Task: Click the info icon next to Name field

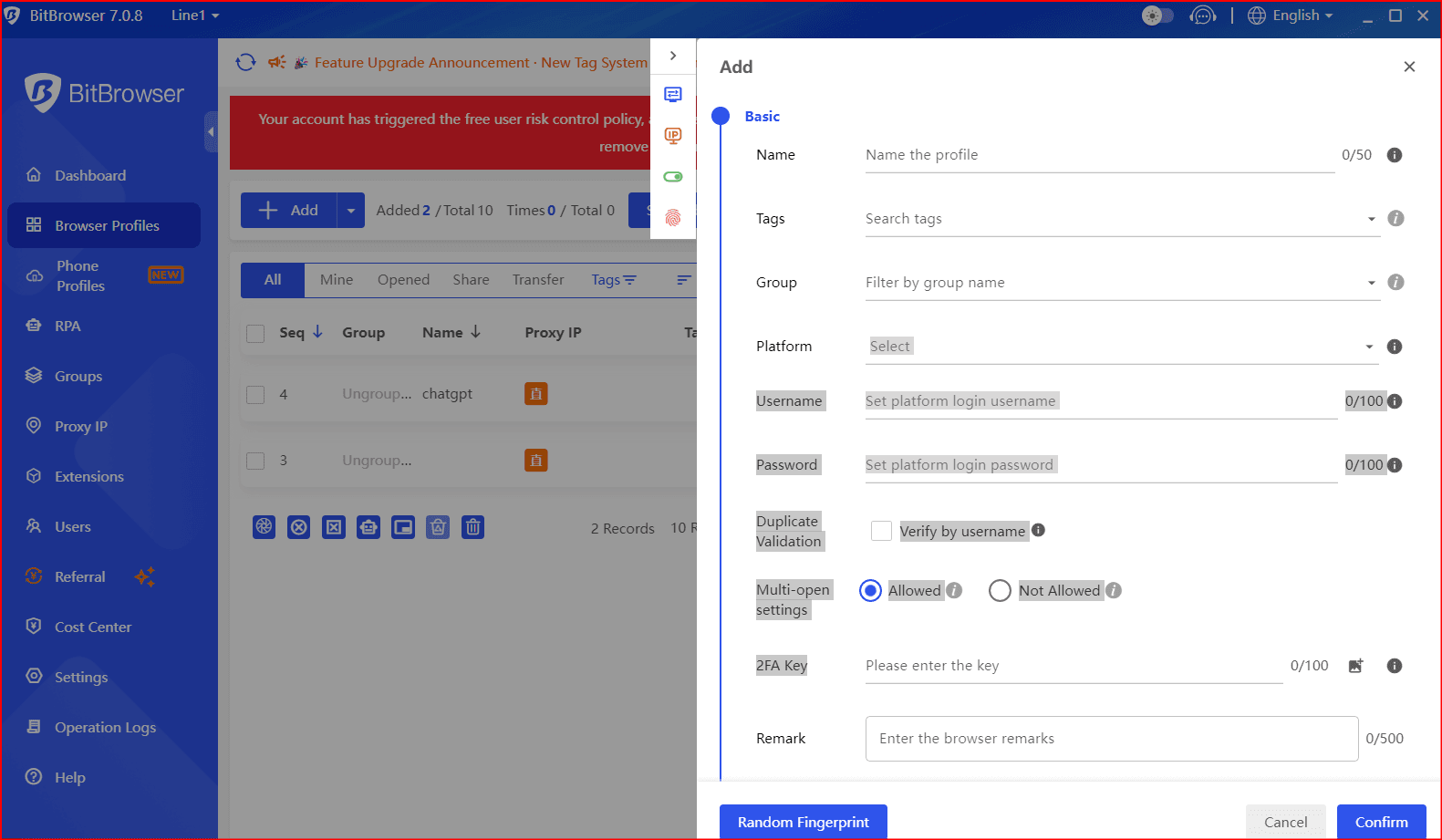Action: pyautogui.click(x=1394, y=155)
